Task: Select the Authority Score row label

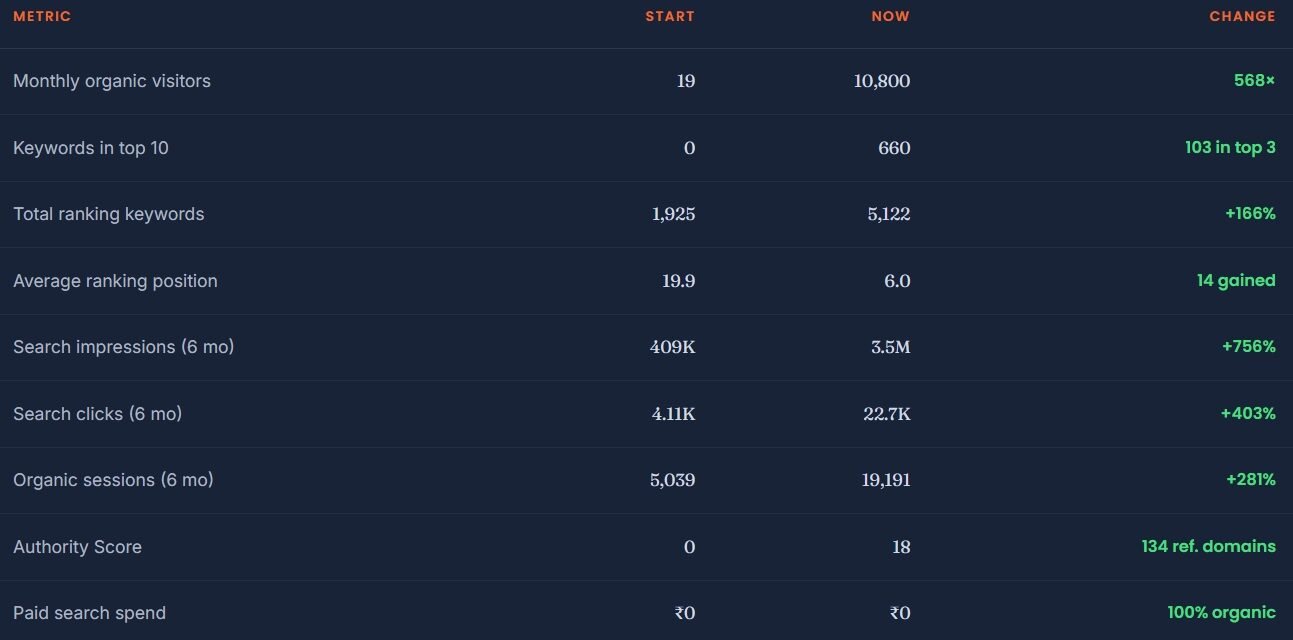Action: pos(78,547)
